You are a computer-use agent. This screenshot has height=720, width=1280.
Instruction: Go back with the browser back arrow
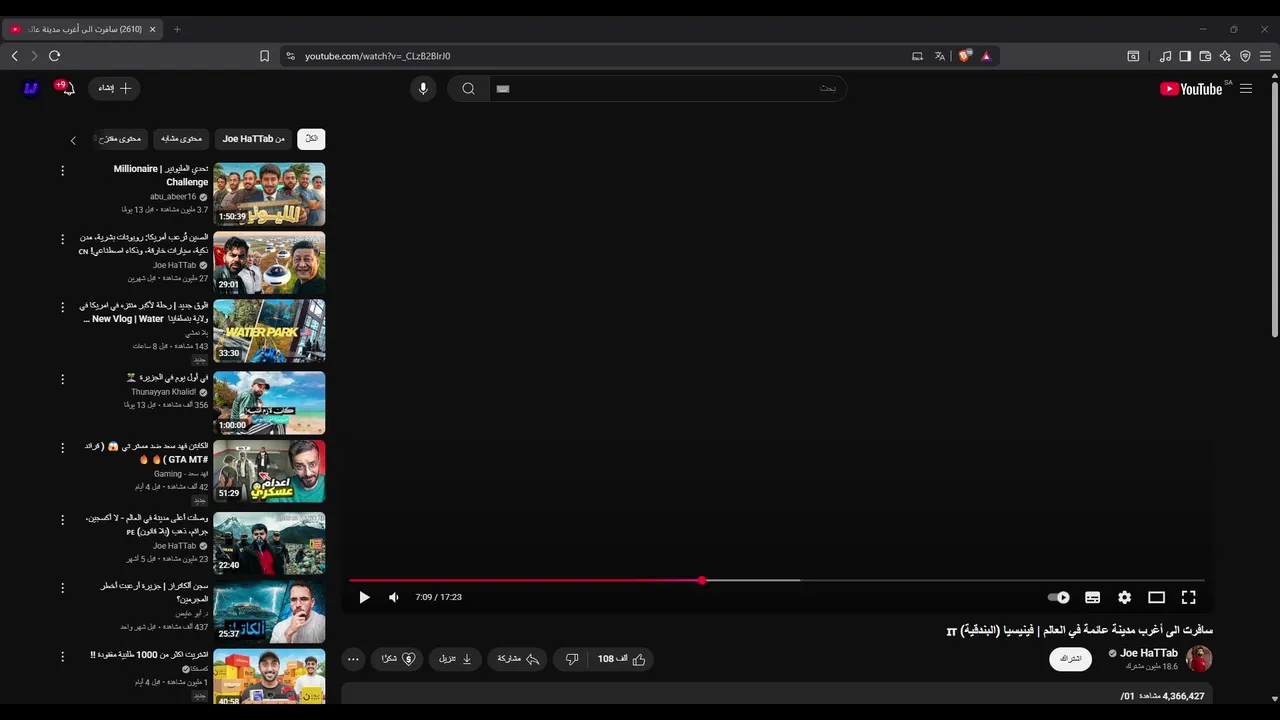click(14, 56)
